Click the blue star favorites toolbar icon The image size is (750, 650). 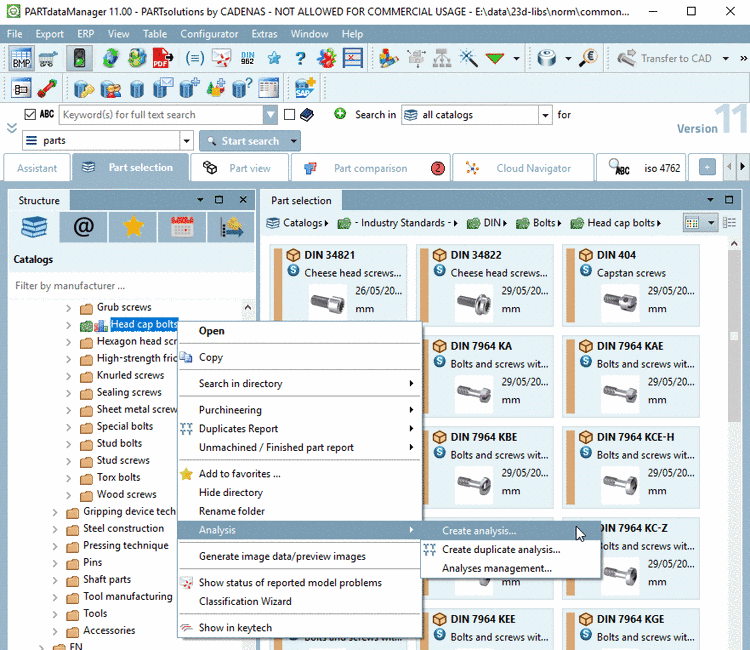[x=274, y=58]
